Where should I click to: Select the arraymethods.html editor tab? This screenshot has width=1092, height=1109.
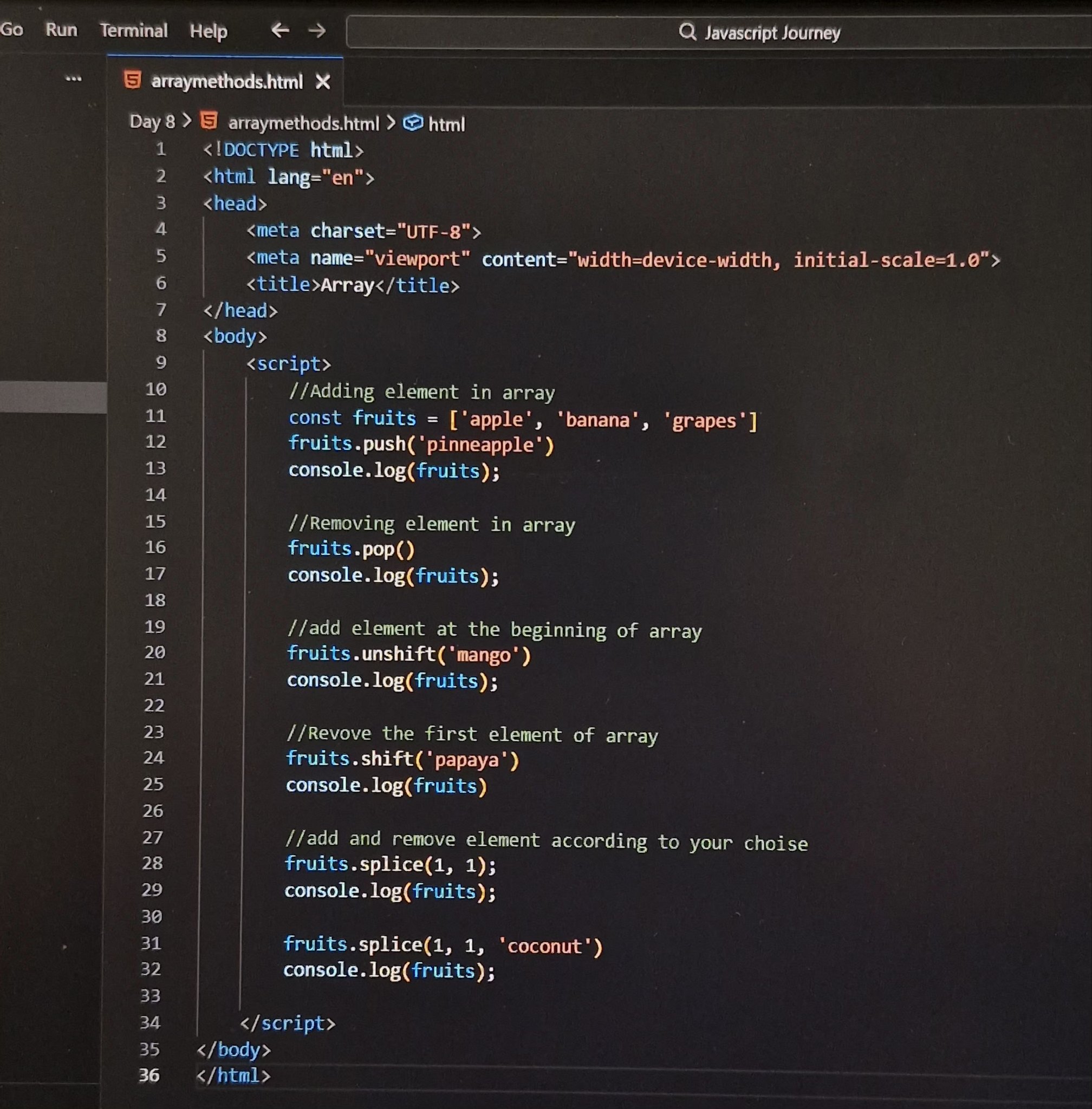pos(226,82)
